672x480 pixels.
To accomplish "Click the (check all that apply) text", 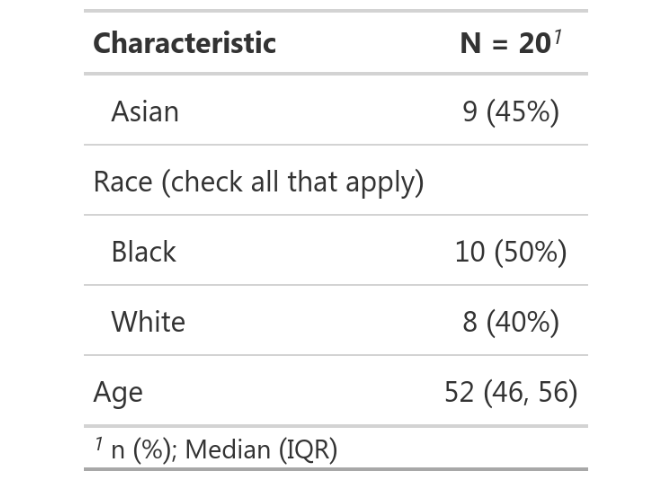I will point(293,182).
